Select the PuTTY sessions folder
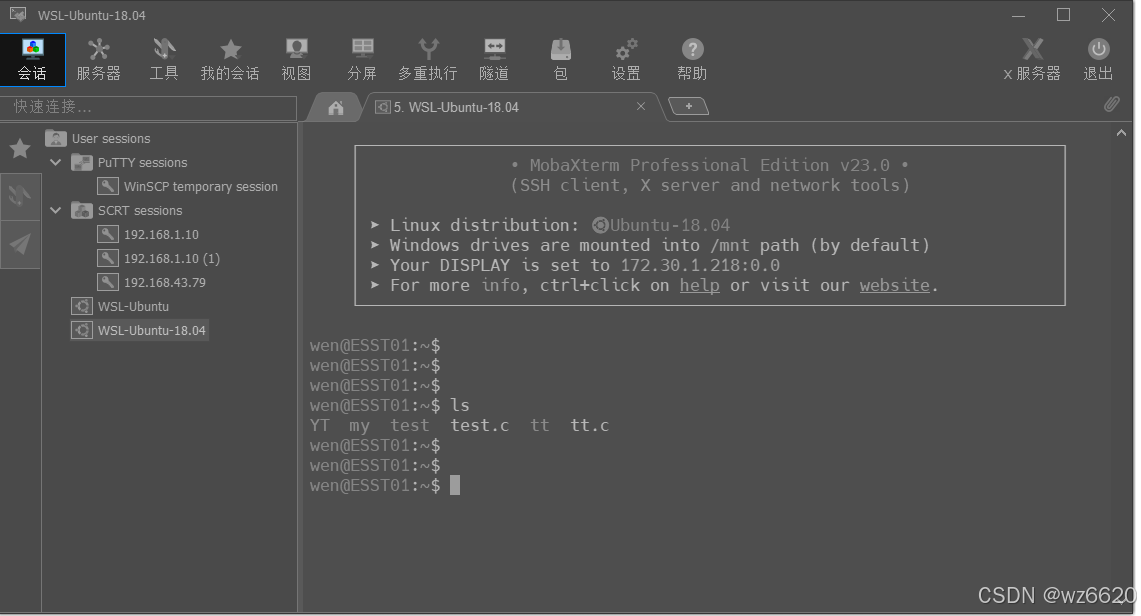 coord(130,162)
